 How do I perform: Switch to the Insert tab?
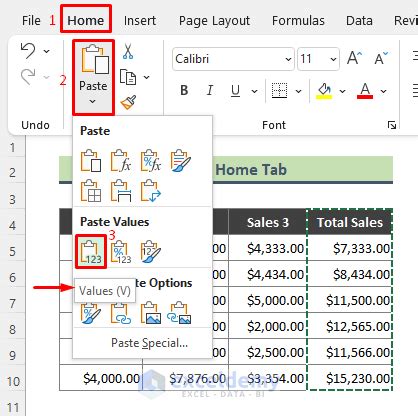pos(140,21)
